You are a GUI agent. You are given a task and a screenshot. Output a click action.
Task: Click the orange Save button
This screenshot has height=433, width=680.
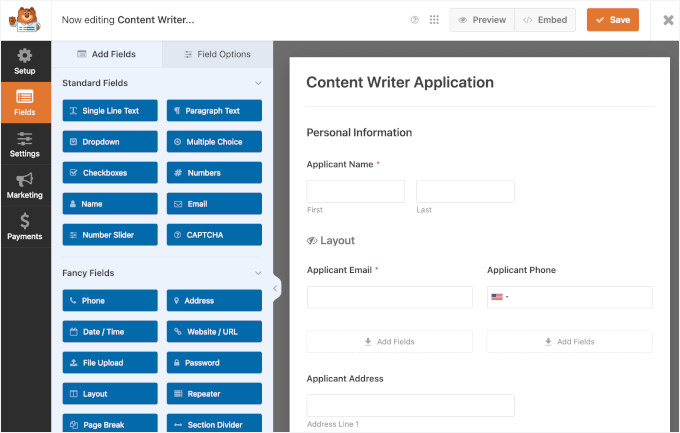tap(612, 20)
